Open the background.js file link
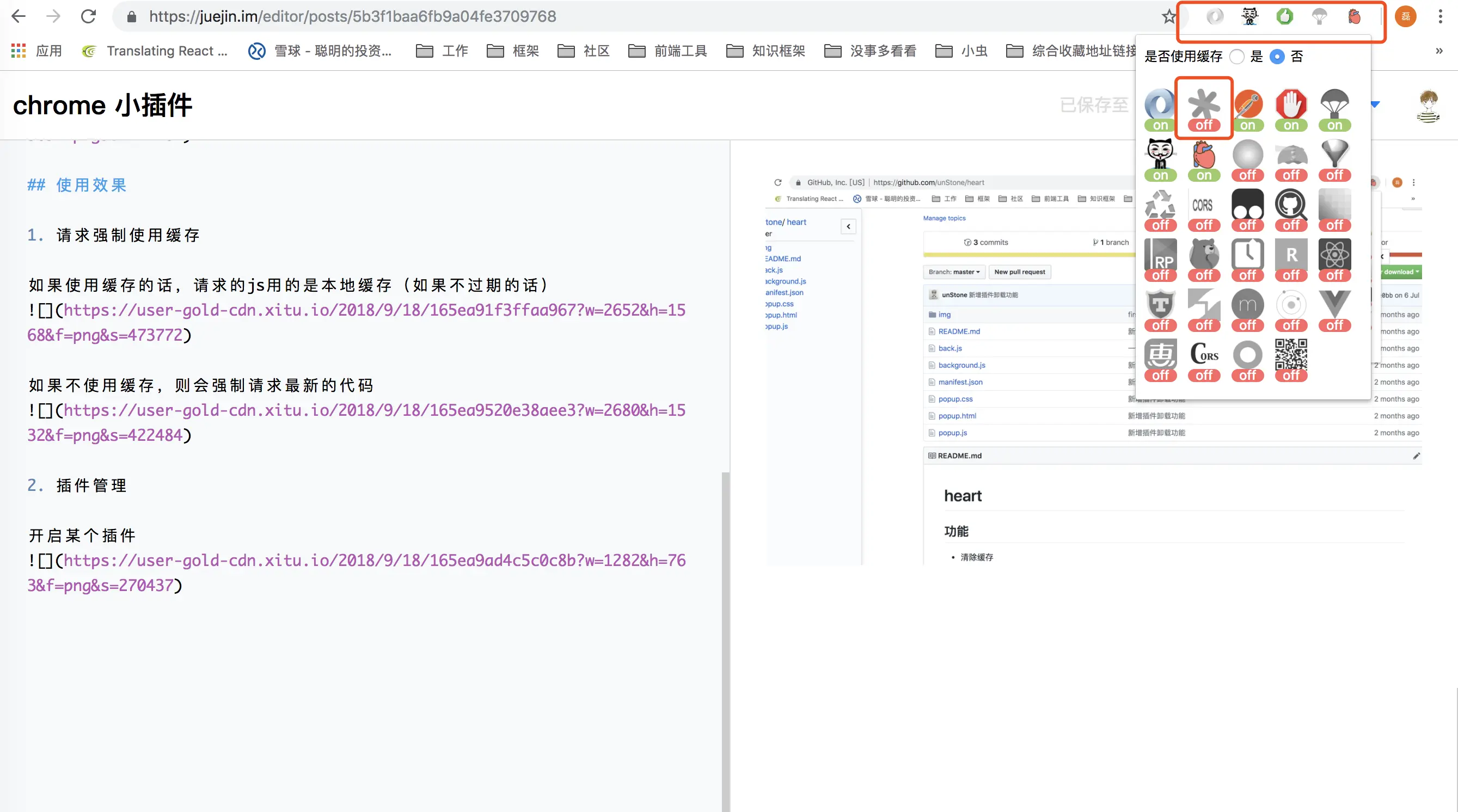This screenshot has width=1458, height=812. click(x=961, y=365)
